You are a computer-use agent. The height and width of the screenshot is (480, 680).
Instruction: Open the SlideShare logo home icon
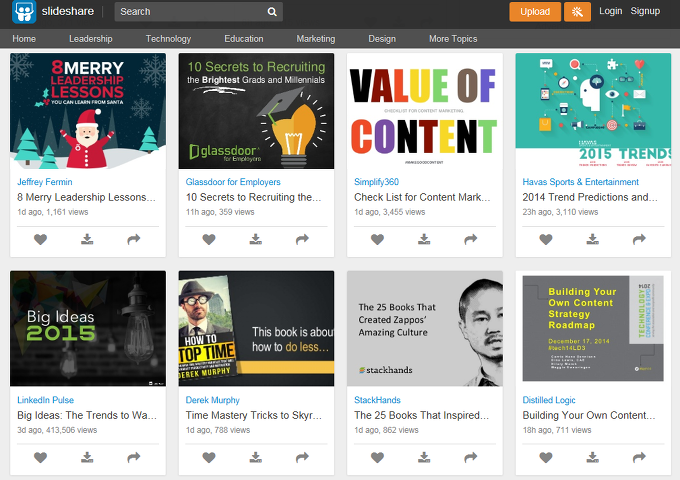coord(24,12)
